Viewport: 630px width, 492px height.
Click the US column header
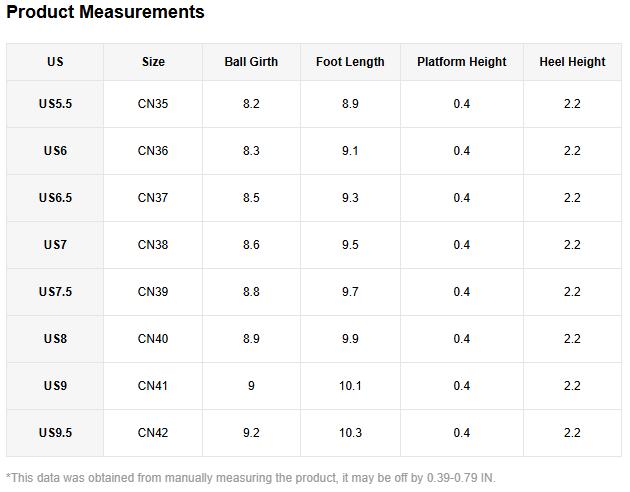coord(55,62)
